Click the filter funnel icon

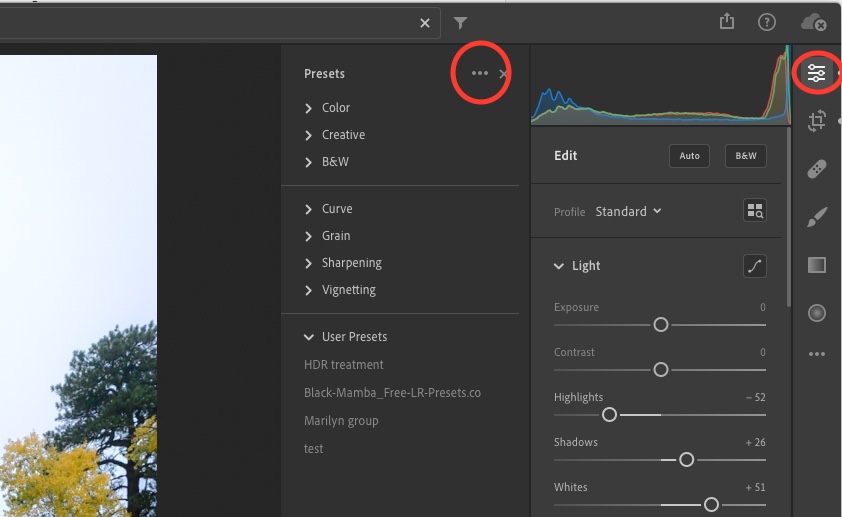click(460, 23)
